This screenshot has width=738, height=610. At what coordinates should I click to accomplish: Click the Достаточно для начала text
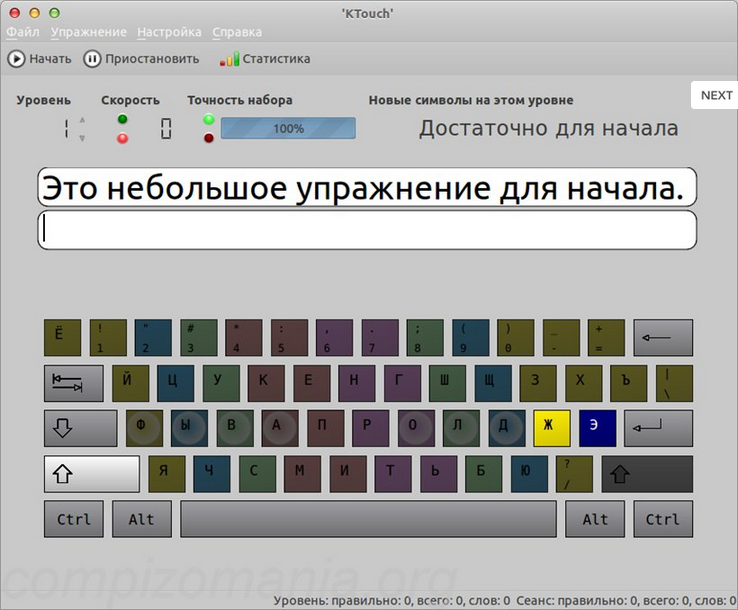[x=549, y=128]
